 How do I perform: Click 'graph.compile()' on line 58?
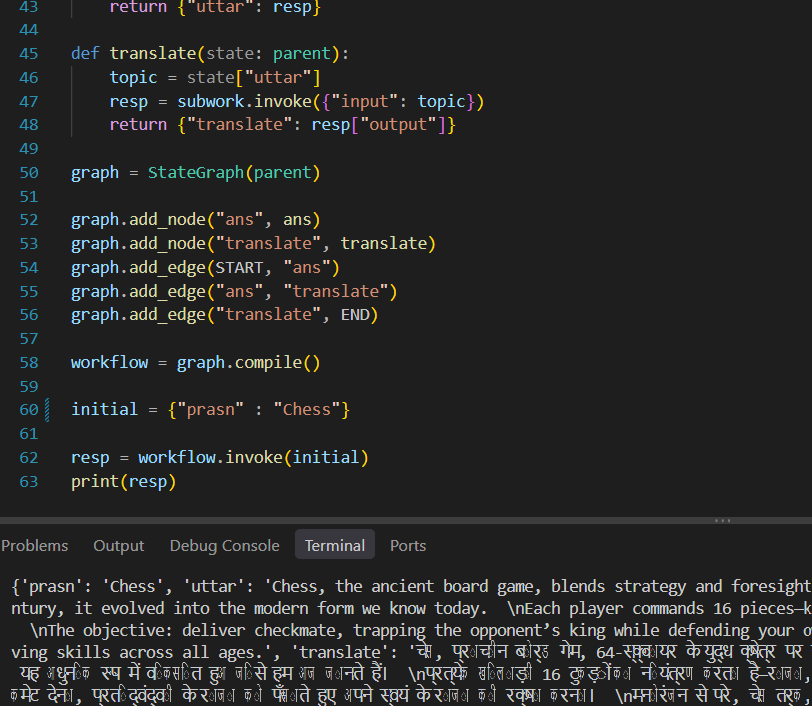[249, 363]
